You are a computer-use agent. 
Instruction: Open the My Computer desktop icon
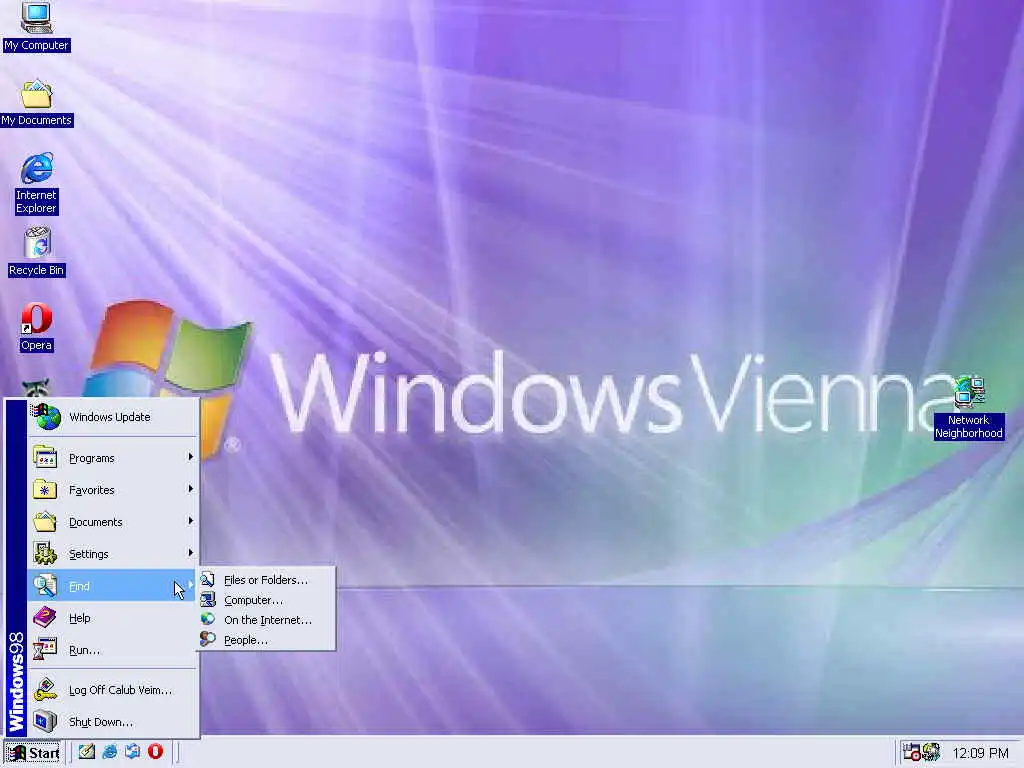(36, 26)
